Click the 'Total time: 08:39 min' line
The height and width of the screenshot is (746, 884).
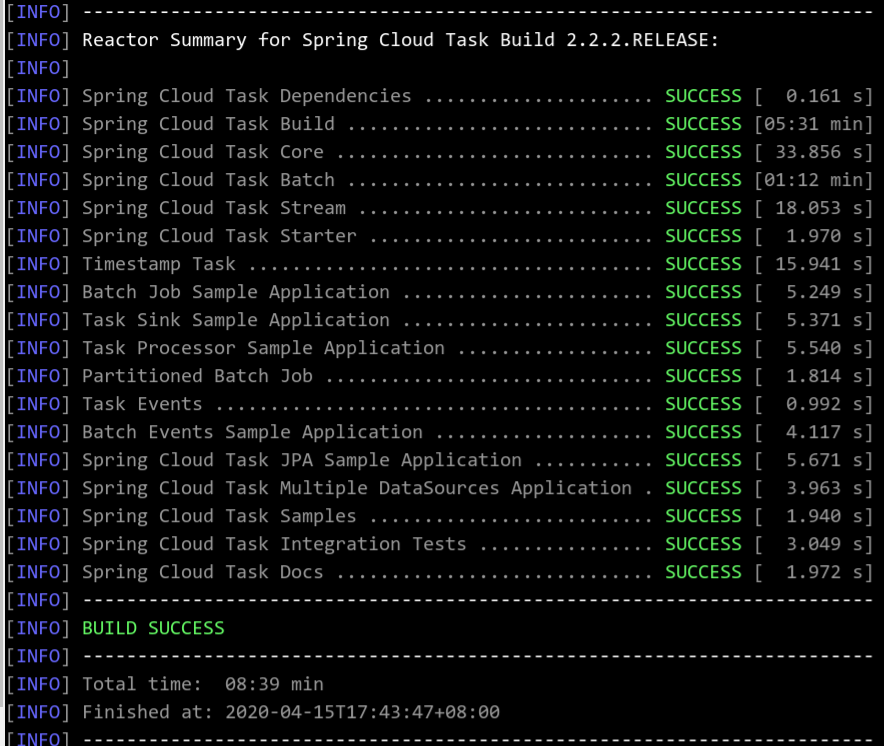(x=203, y=685)
